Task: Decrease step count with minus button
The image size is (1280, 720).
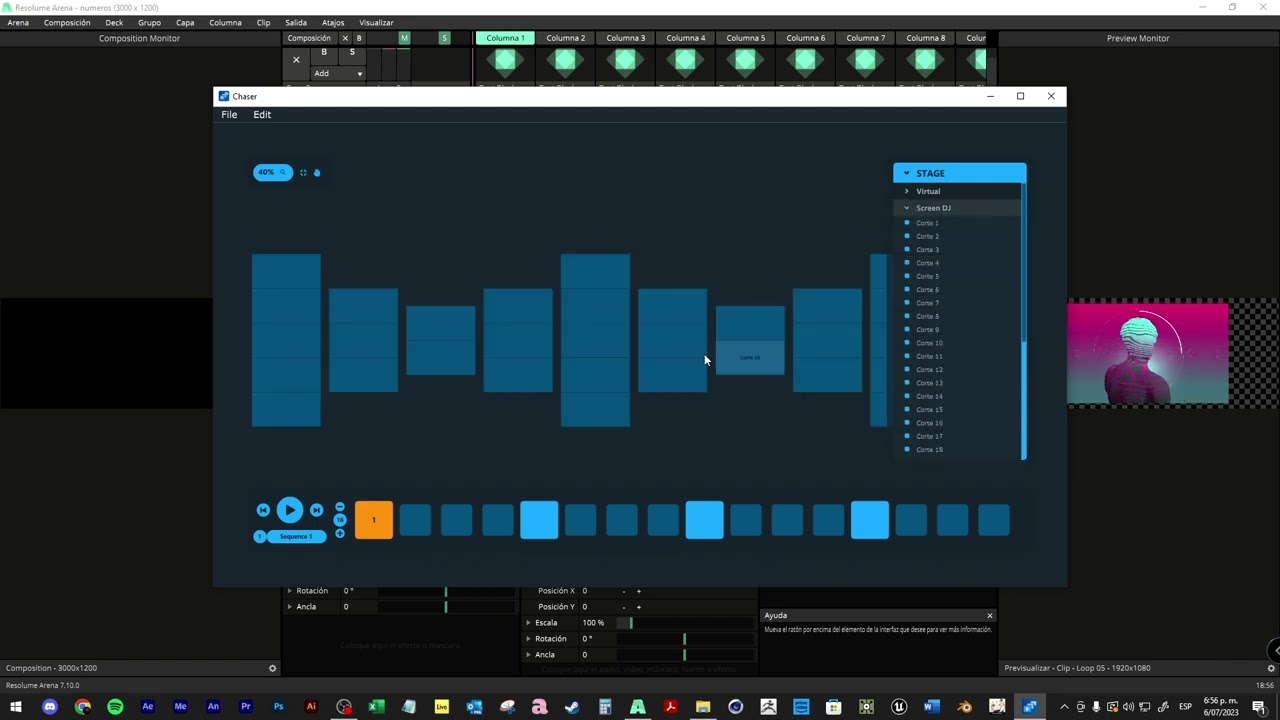Action: click(x=340, y=507)
